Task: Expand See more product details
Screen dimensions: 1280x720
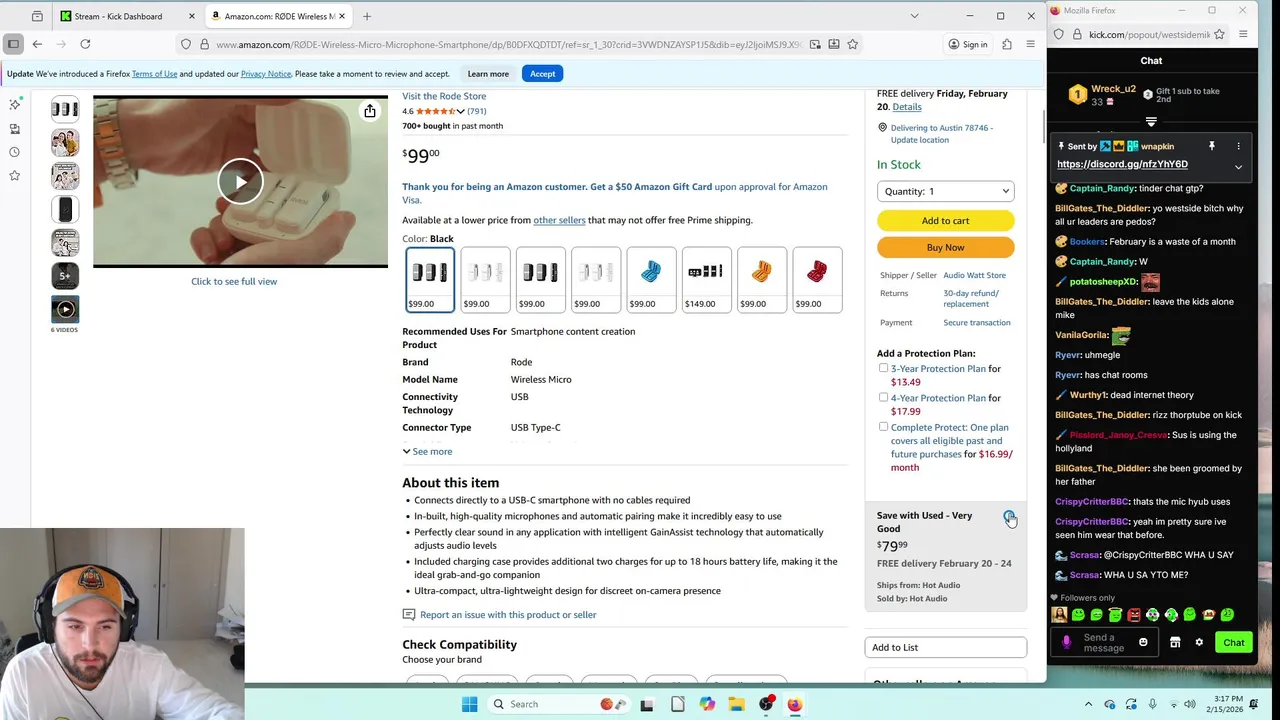Action: click(427, 451)
